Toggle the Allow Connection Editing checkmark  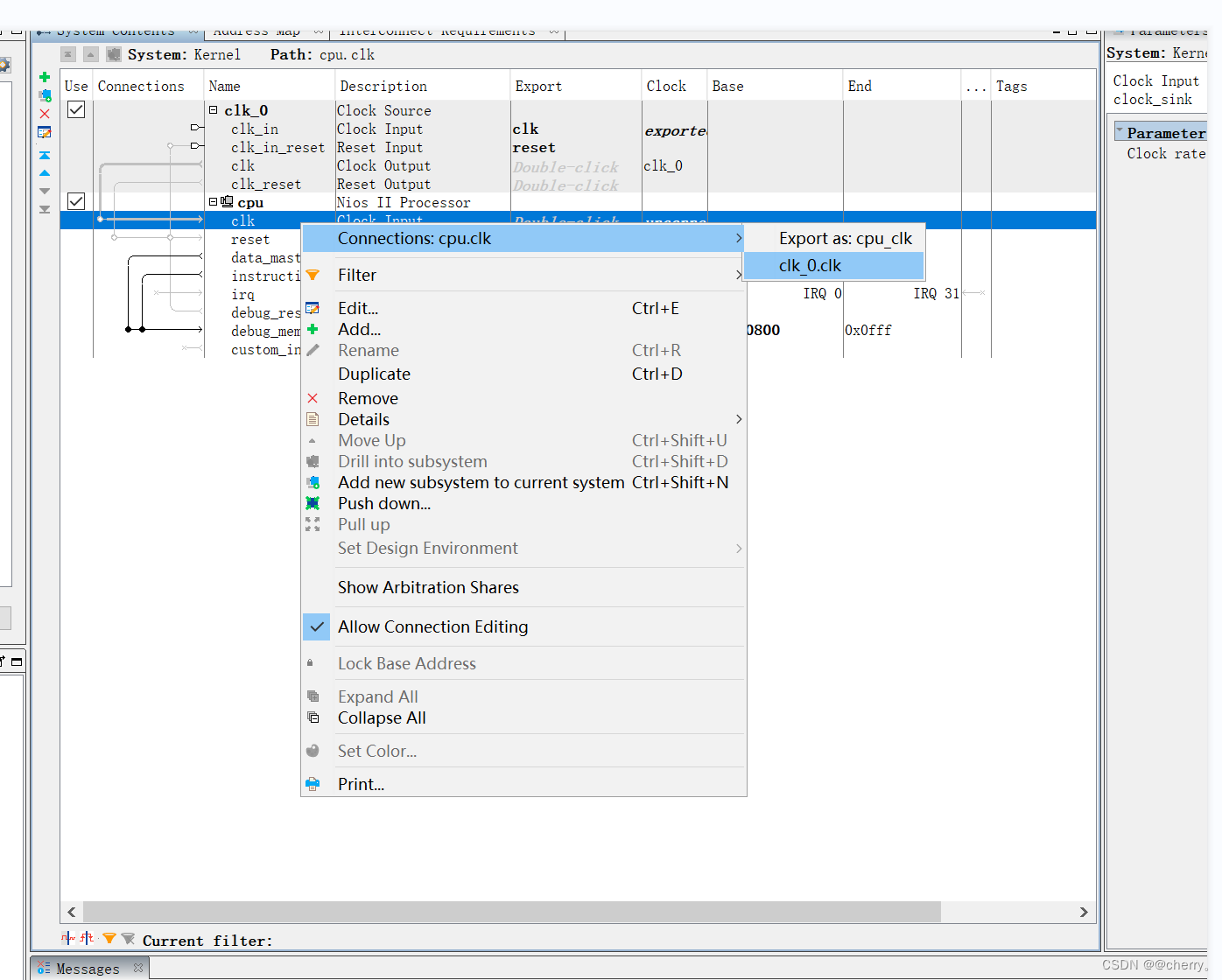point(317,626)
